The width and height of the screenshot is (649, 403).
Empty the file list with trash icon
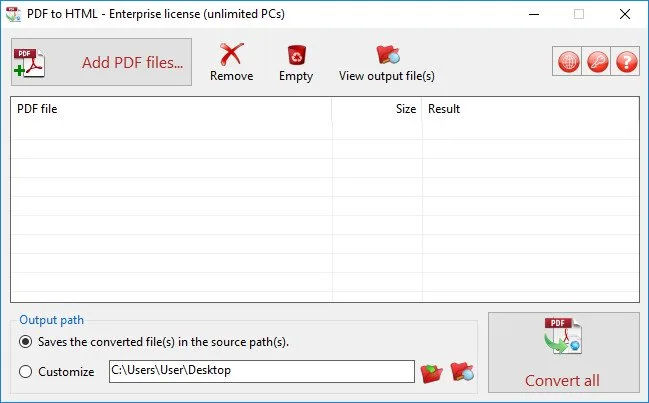(296, 62)
